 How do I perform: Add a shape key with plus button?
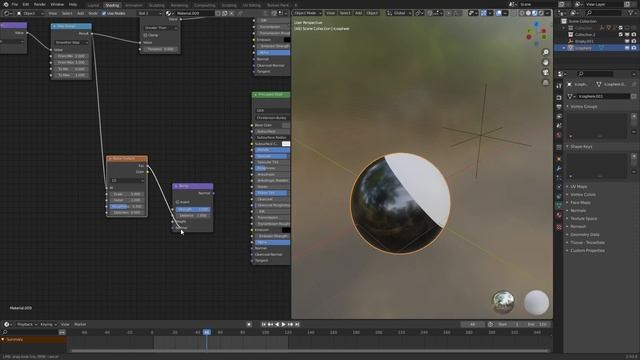coord(634,156)
